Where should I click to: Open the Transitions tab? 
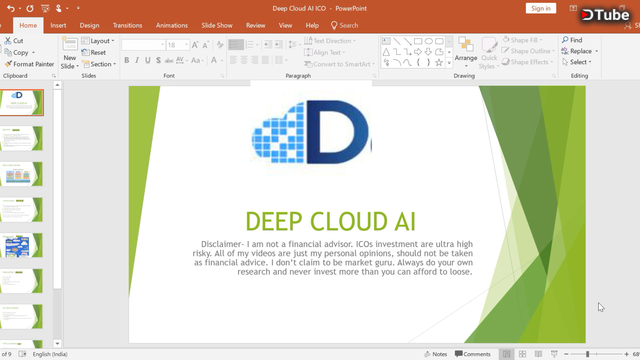click(127, 25)
